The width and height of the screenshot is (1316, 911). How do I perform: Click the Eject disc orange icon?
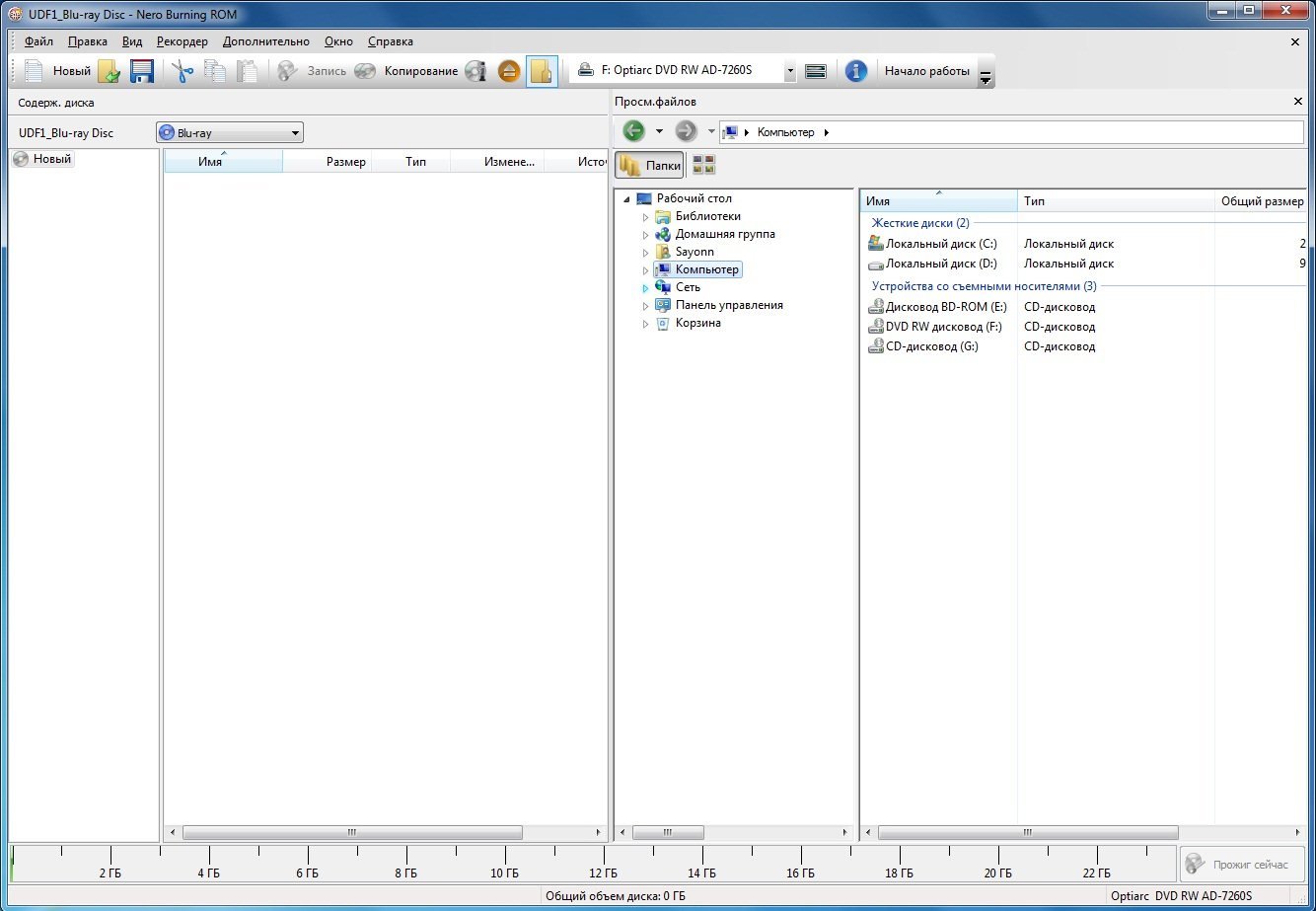pos(509,71)
